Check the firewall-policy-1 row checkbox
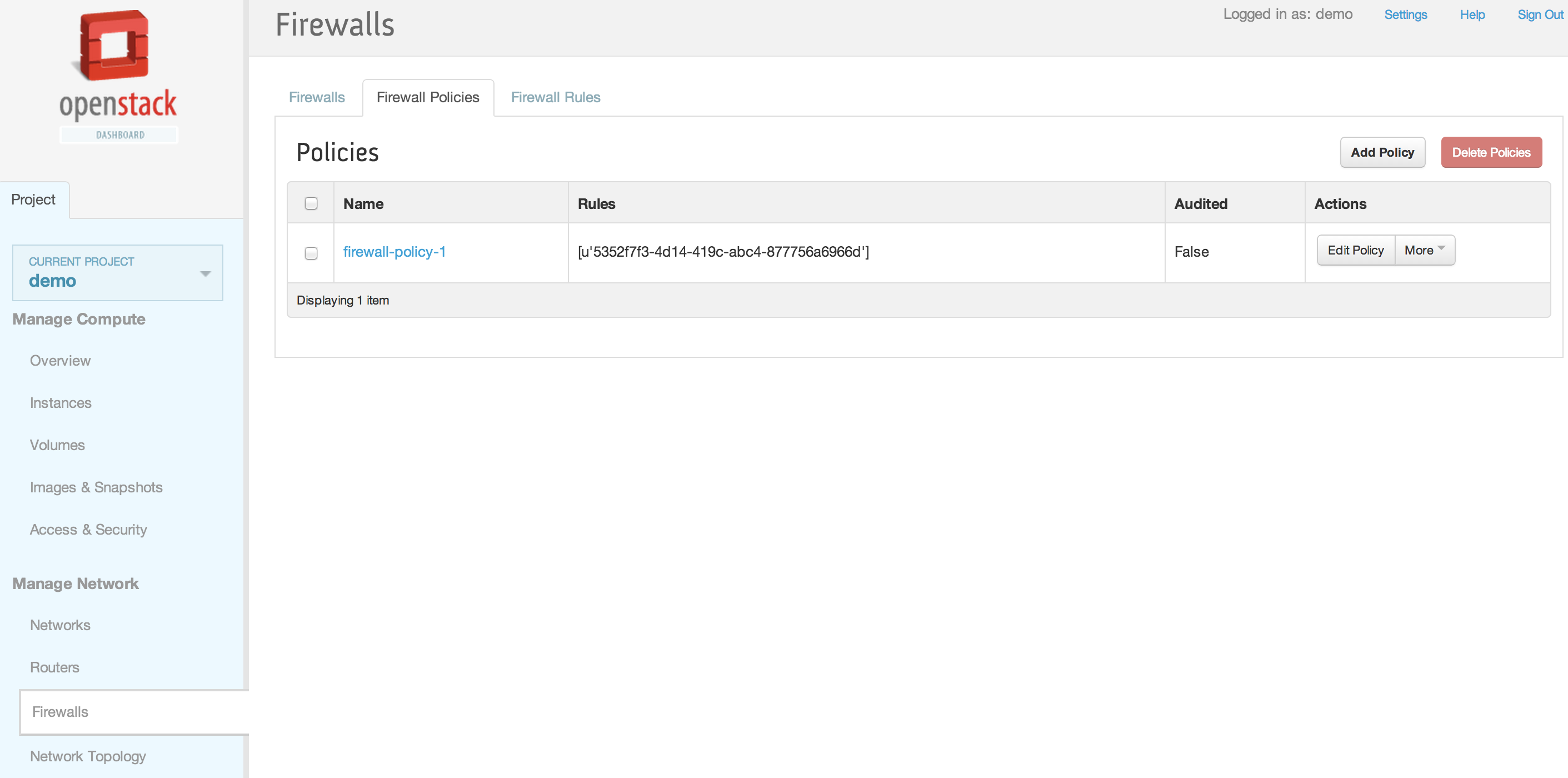 point(311,253)
